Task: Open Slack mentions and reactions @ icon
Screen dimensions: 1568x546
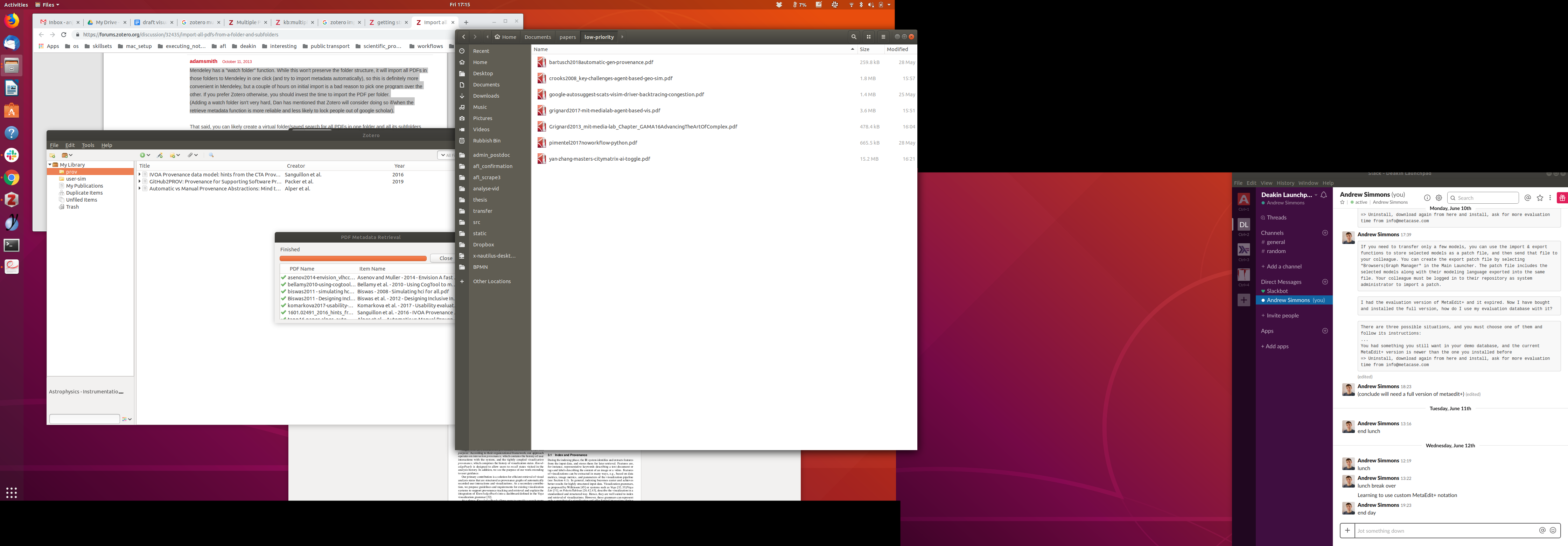Action: (x=1528, y=198)
